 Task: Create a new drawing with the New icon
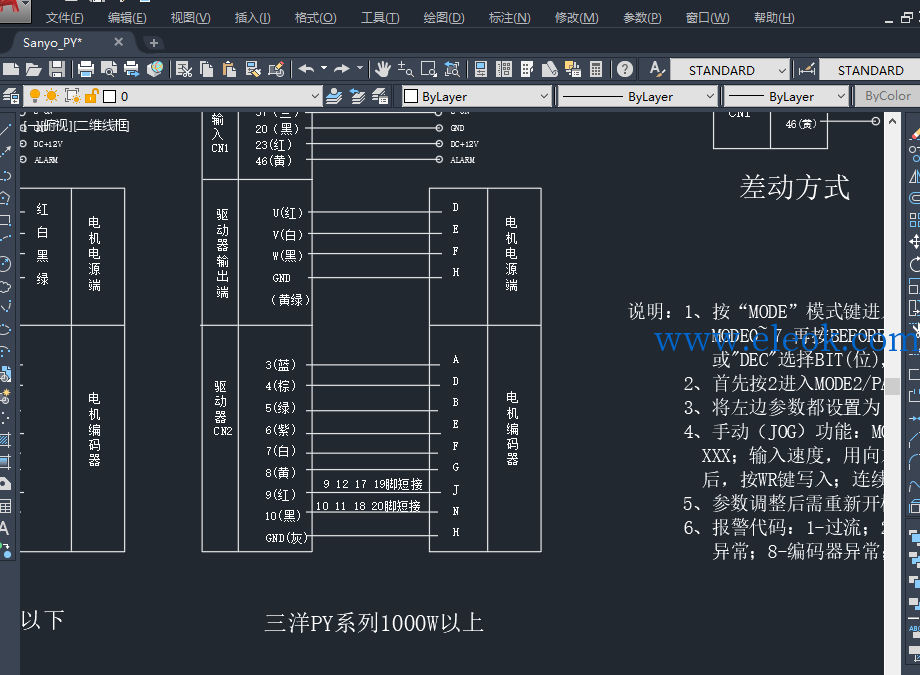pos(11,69)
